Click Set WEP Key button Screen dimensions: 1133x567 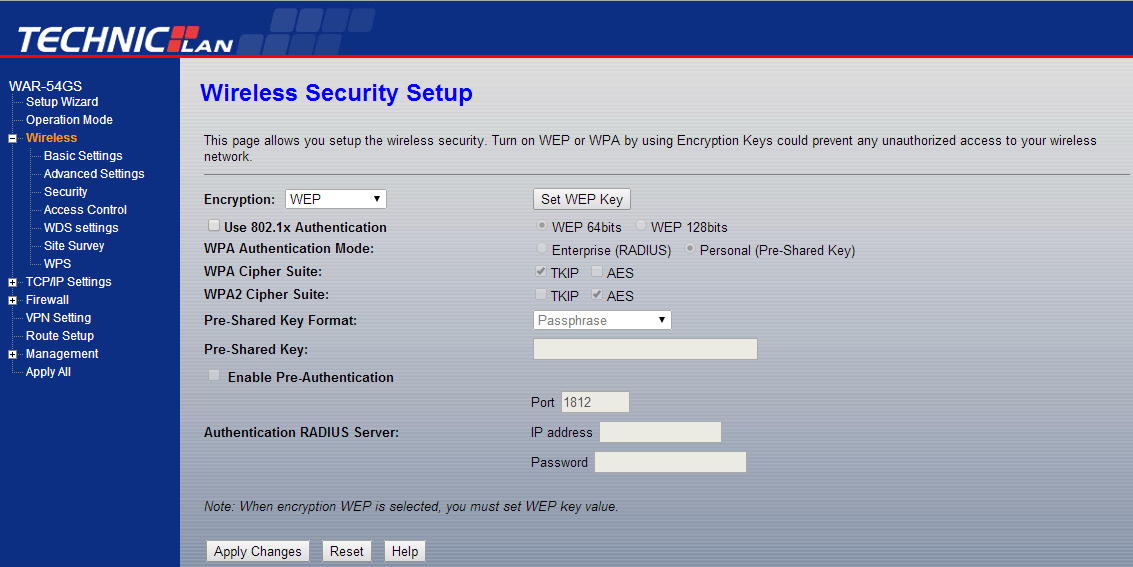(582, 199)
